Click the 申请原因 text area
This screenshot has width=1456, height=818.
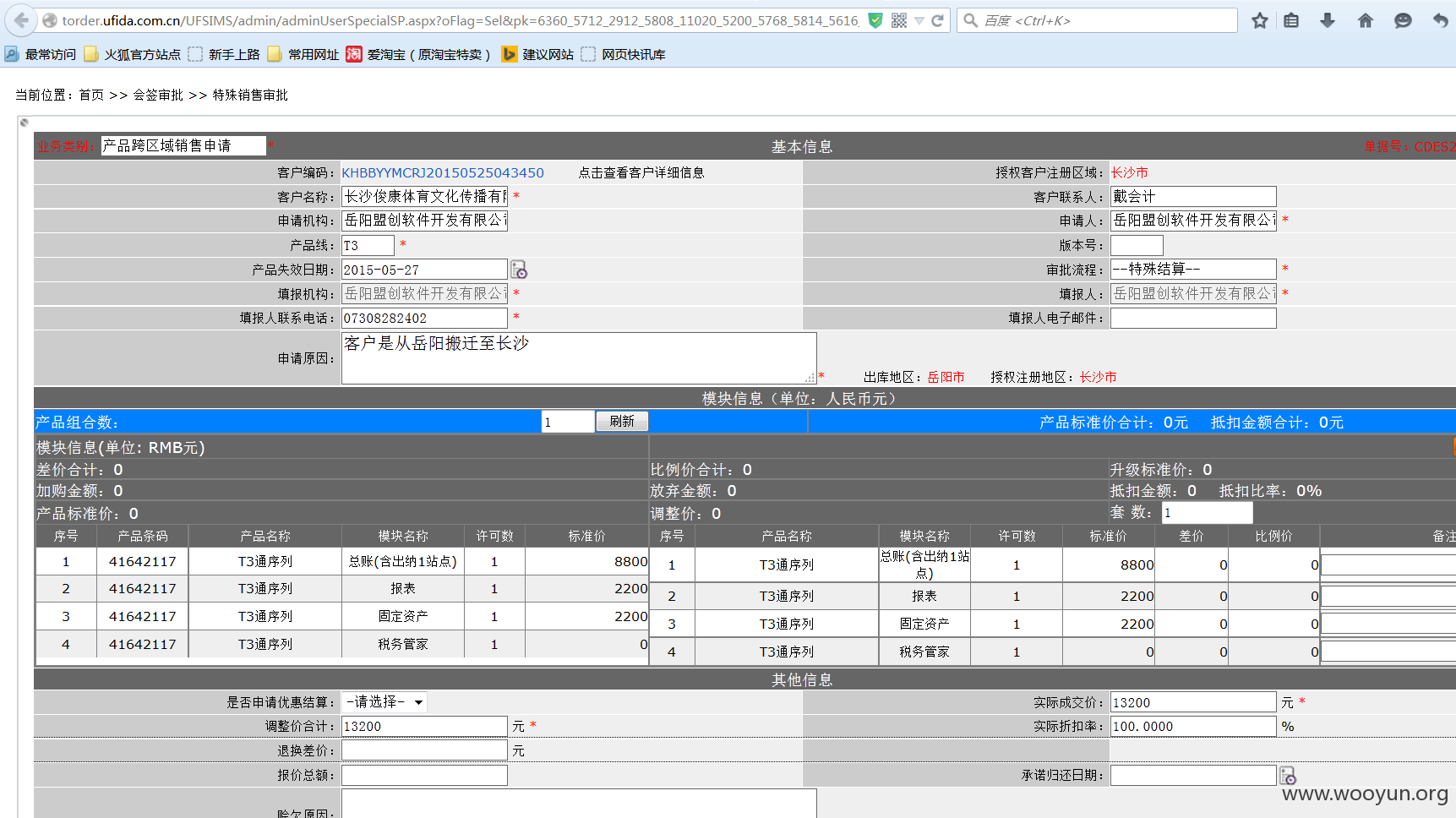point(579,358)
